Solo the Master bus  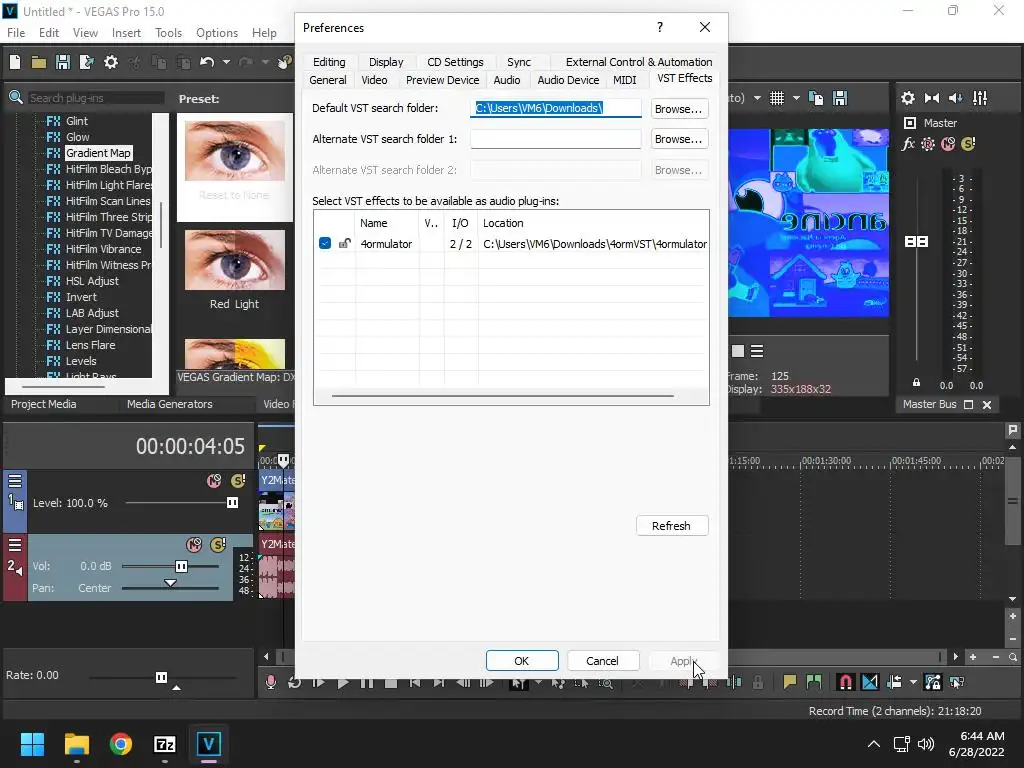click(968, 144)
